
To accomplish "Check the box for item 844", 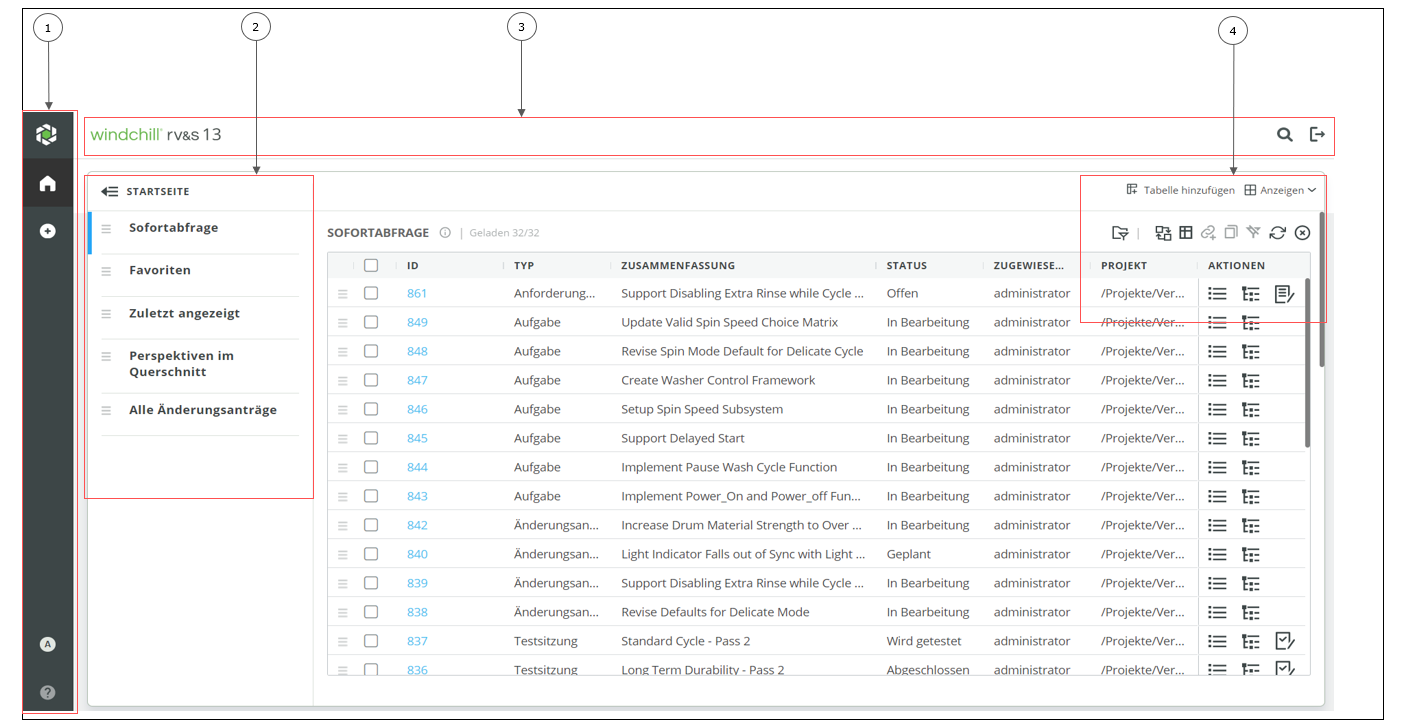I will [371, 468].
